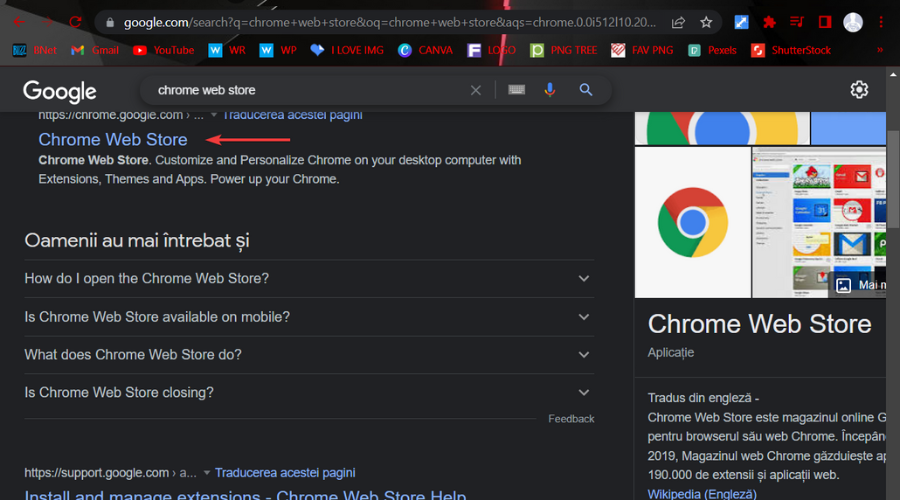Bookmark this page with the star icon

[x=706, y=22]
